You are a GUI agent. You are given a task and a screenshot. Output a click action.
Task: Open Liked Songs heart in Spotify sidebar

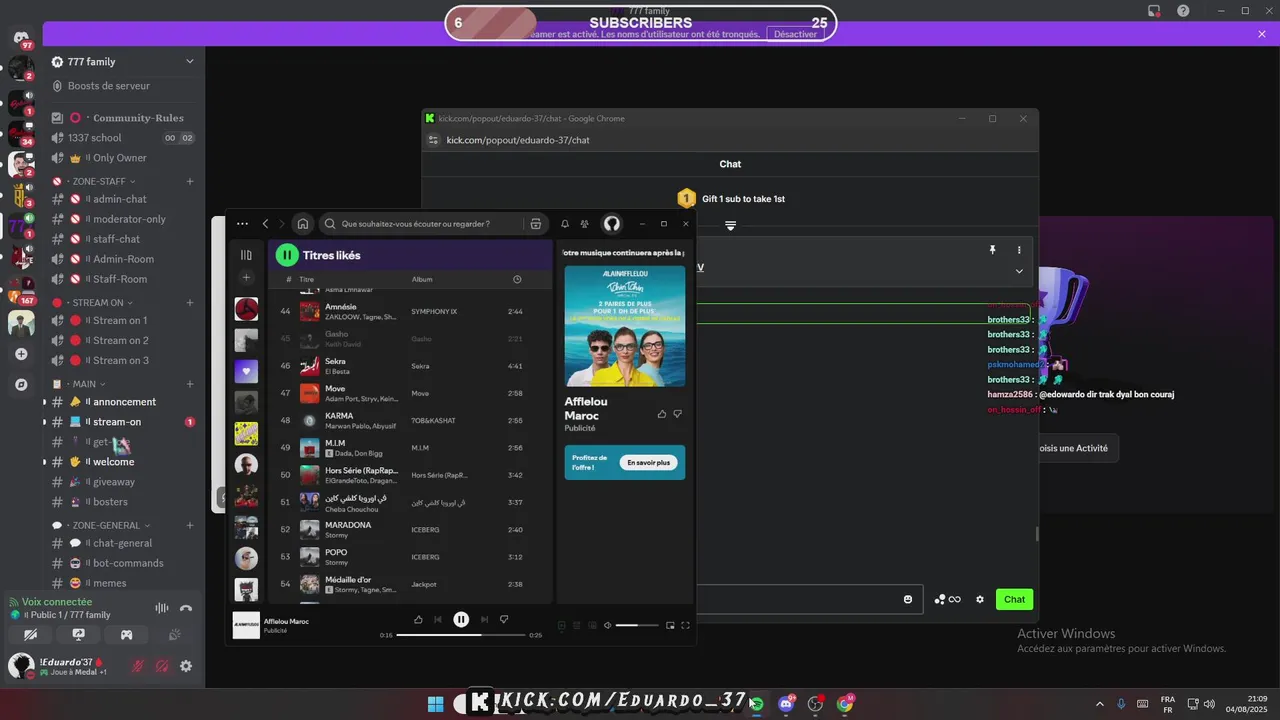(246, 371)
